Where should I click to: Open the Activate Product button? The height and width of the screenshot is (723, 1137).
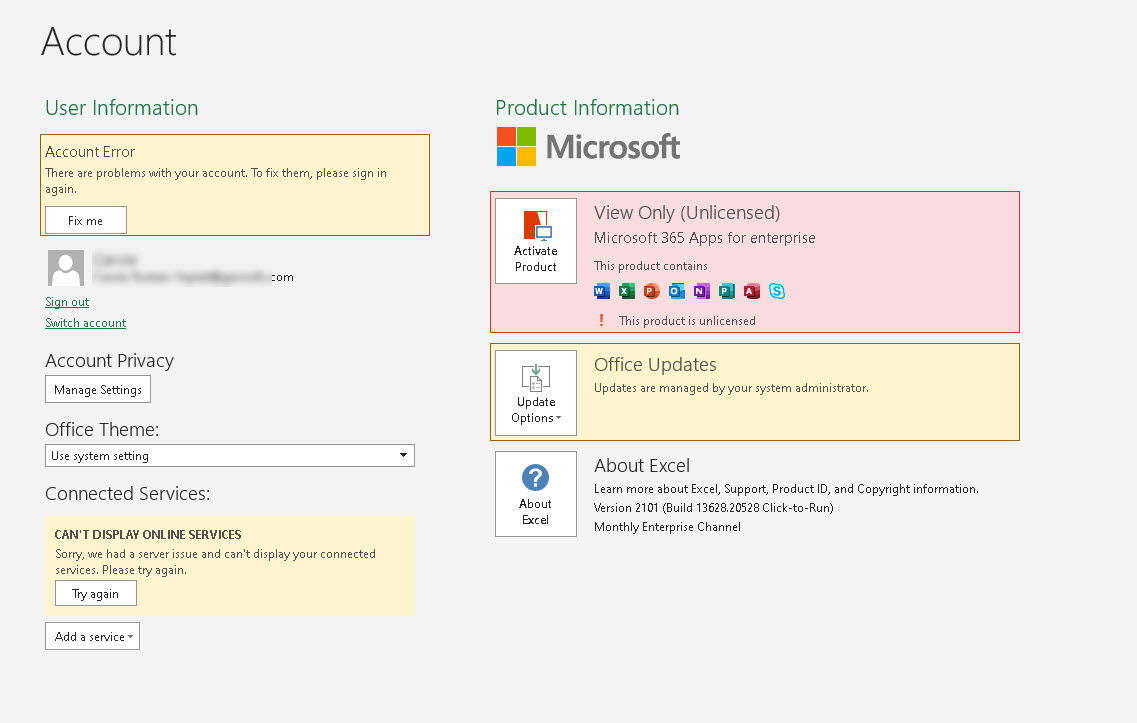[x=536, y=241]
